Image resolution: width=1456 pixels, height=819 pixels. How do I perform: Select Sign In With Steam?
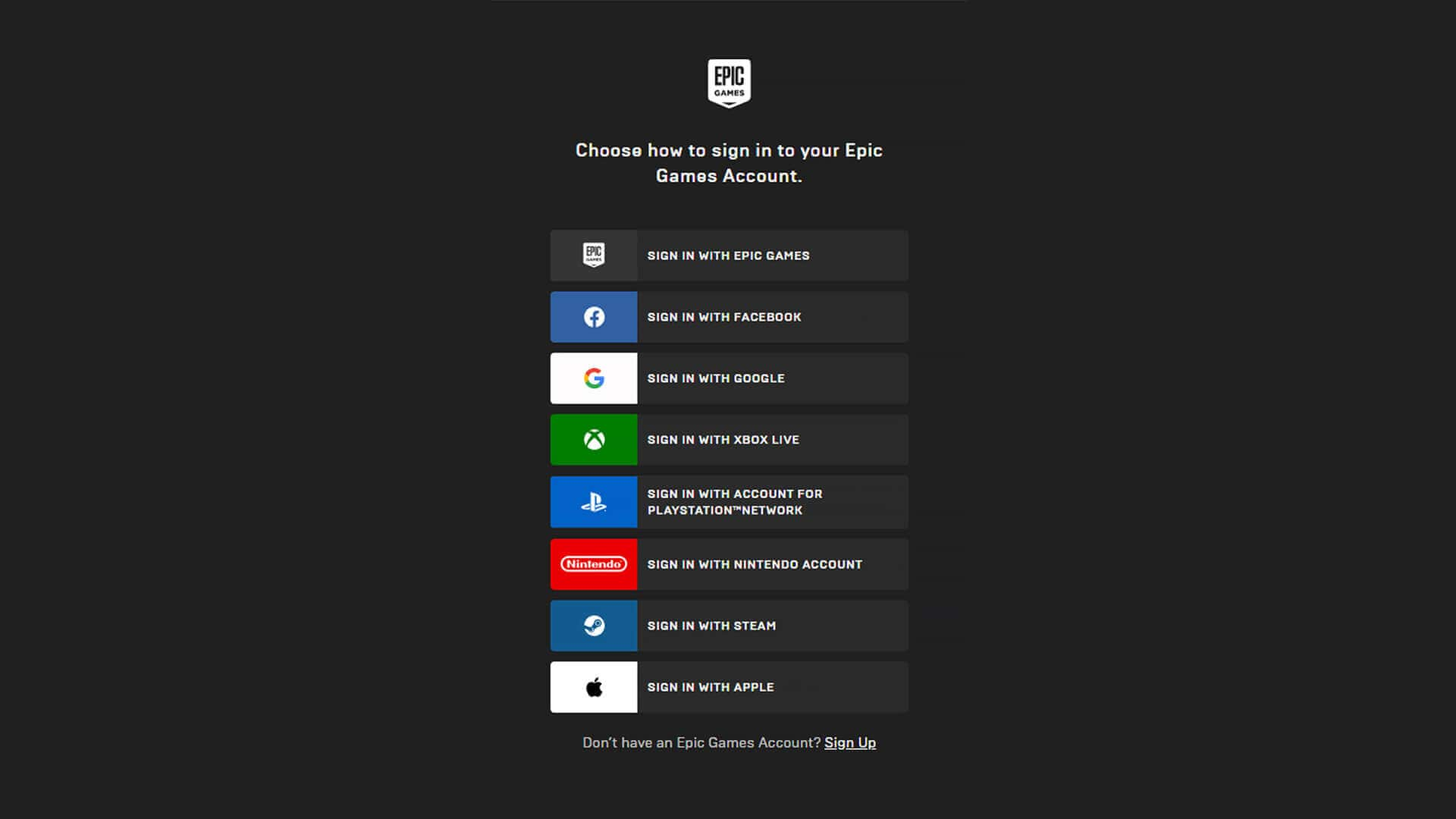pyautogui.click(x=729, y=625)
